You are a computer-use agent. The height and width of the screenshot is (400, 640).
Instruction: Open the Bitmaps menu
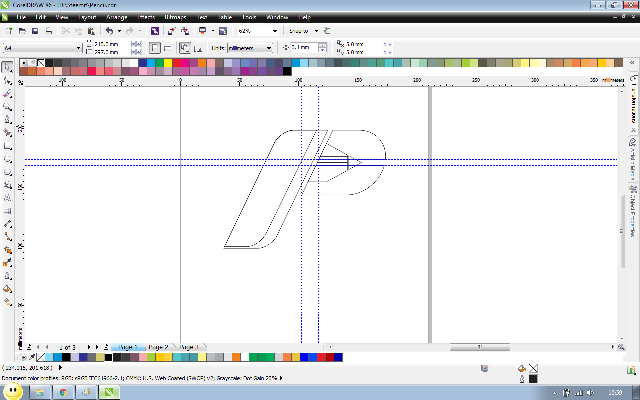[175, 18]
